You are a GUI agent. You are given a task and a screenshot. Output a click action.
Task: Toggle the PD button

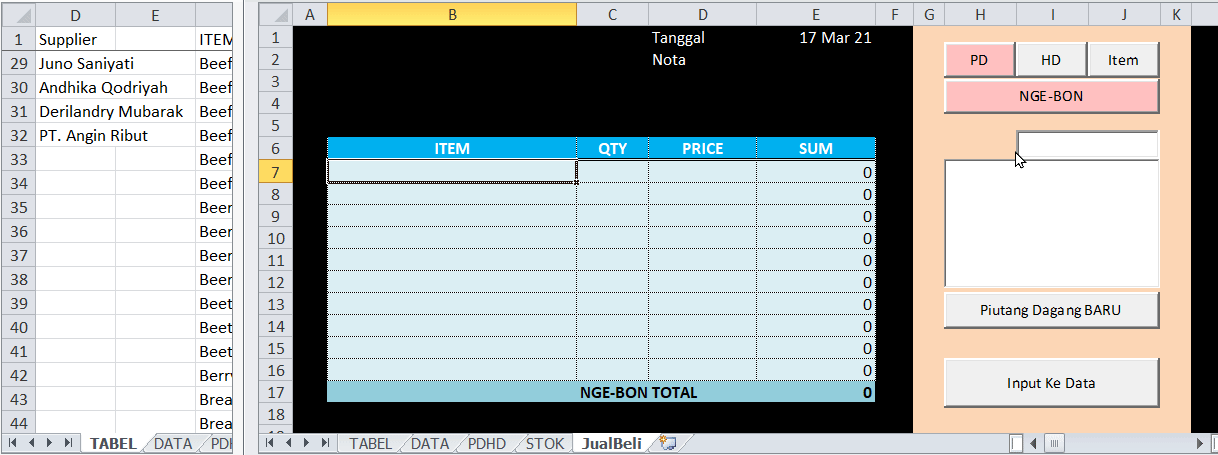coord(979,60)
